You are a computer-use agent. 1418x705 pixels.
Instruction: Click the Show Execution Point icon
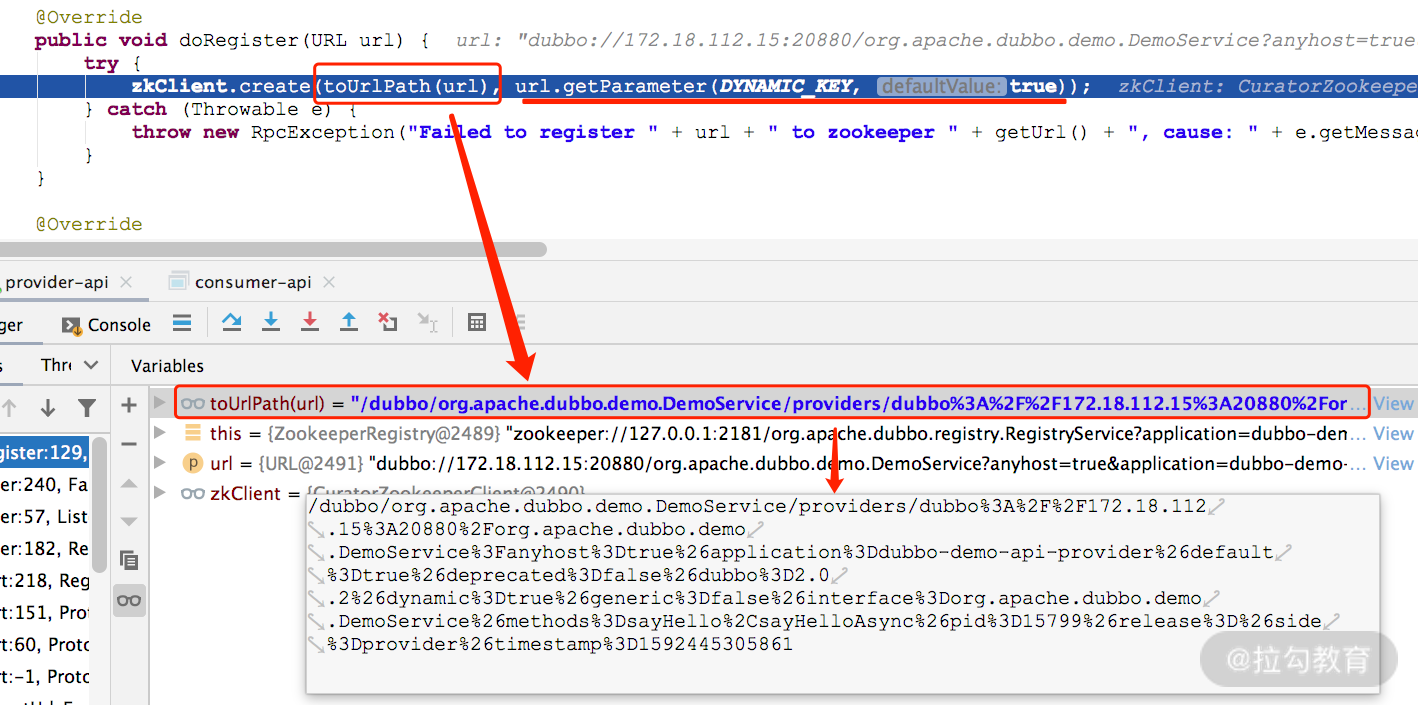182,322
